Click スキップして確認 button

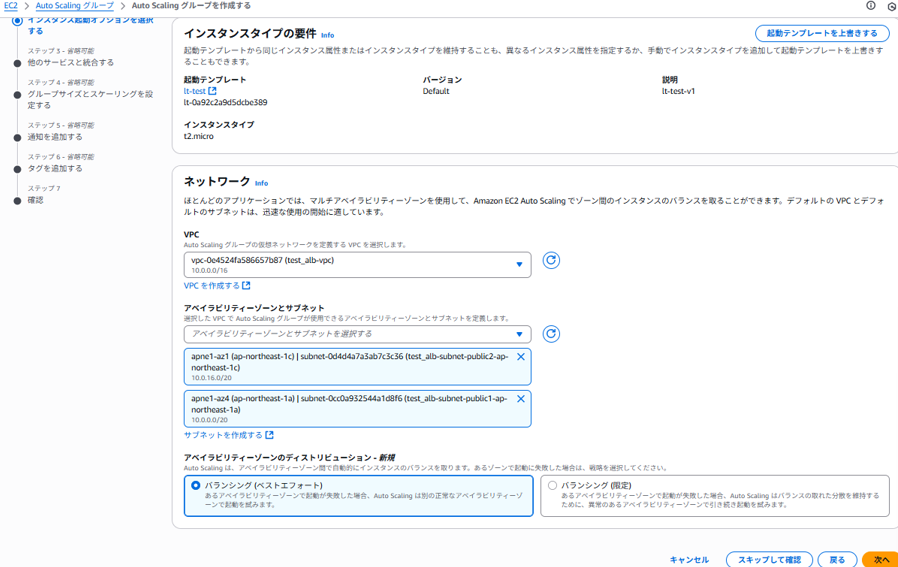pyautogui.click(x=769, y=560)
